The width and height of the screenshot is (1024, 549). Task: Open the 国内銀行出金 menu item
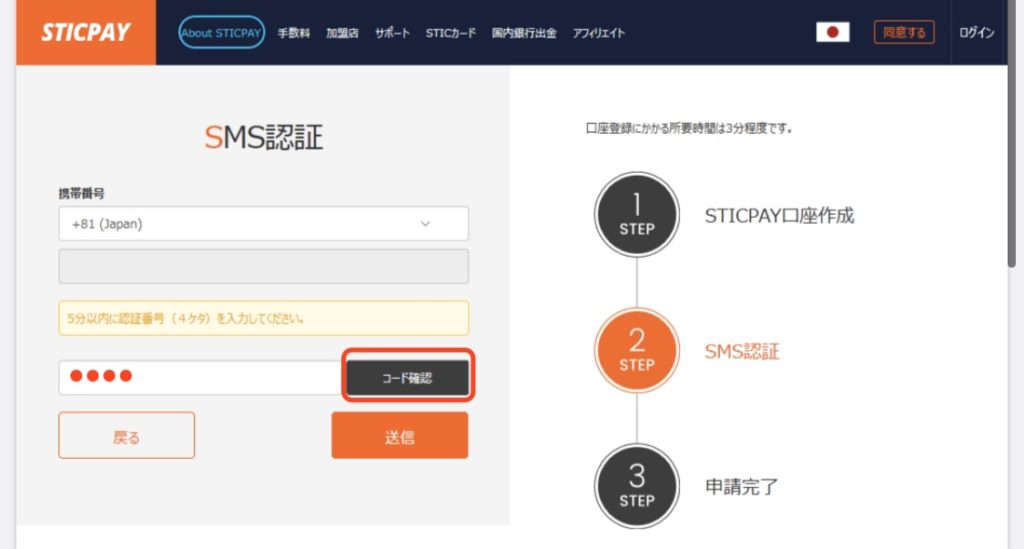(x=524, y=33)
